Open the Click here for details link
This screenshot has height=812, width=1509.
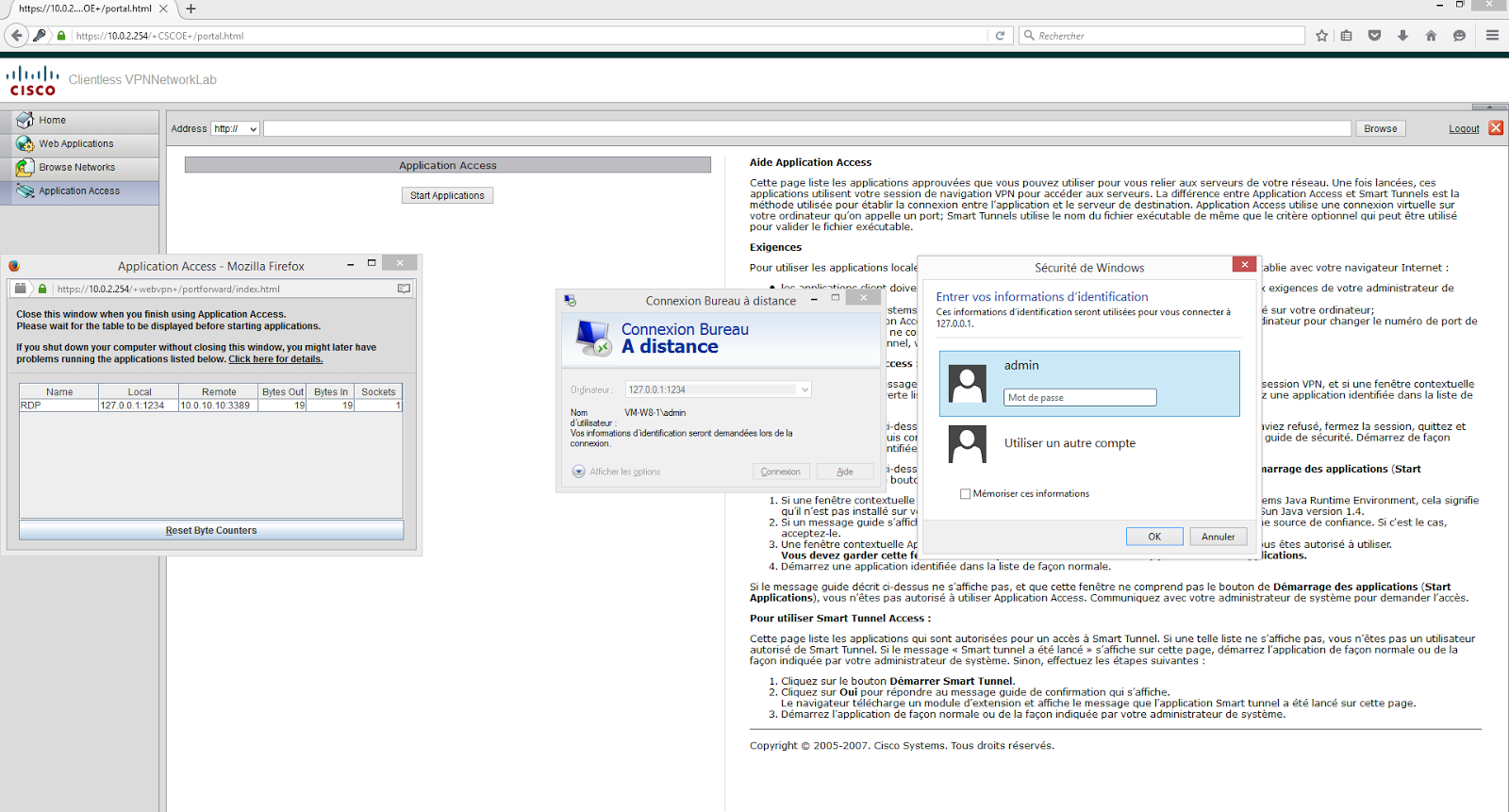[275, 359]
